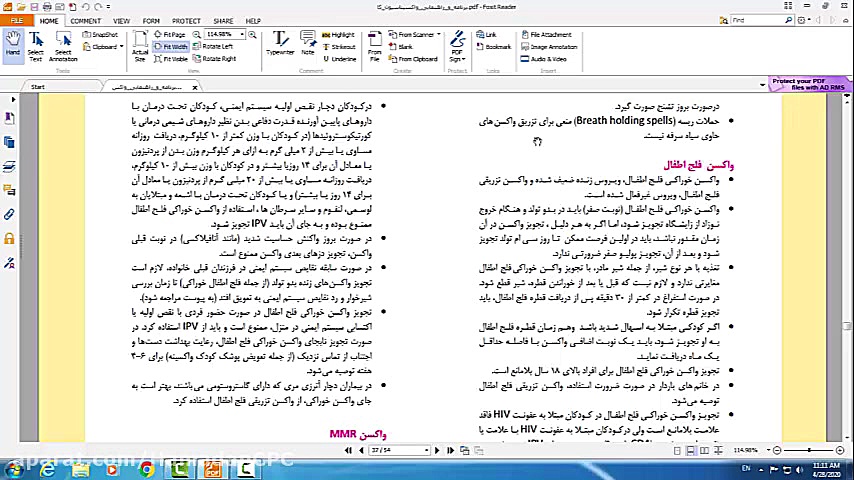Close the open PDF document tab
854x480 pixels.
coord(195,87)
